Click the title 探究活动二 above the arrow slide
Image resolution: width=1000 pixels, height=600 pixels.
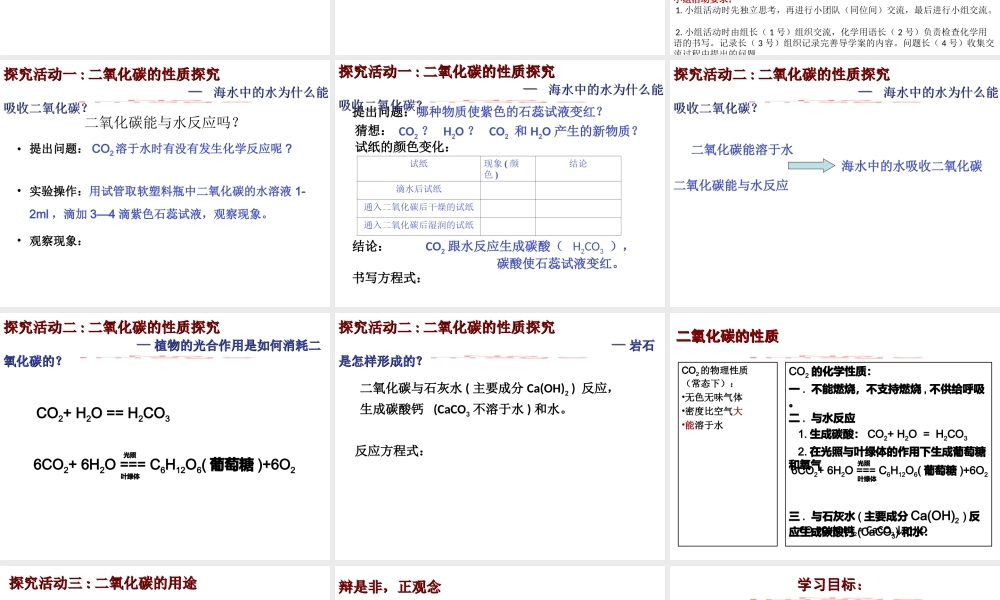point(782,75)
